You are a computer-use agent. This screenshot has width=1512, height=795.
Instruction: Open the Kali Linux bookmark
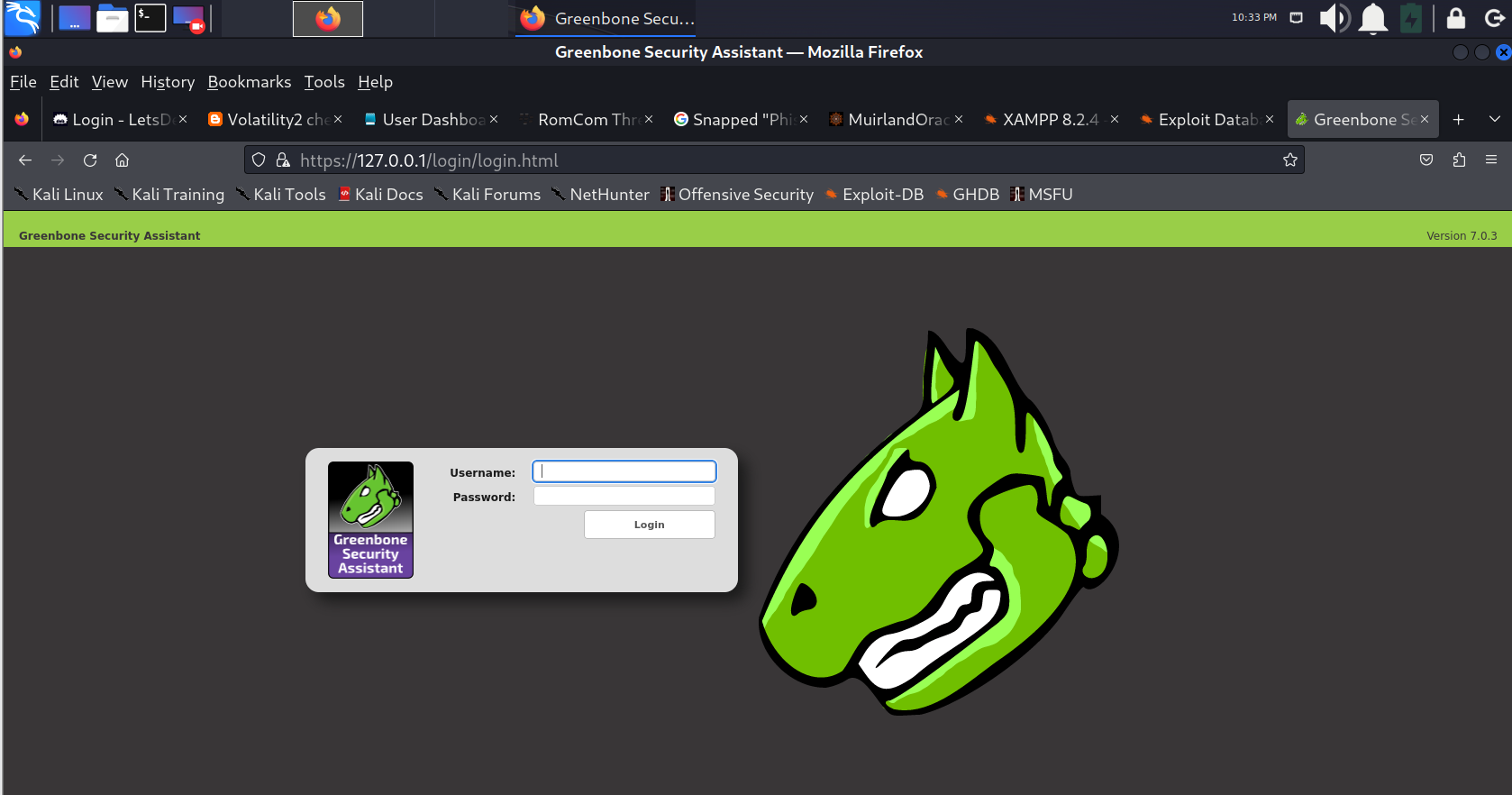59,195
